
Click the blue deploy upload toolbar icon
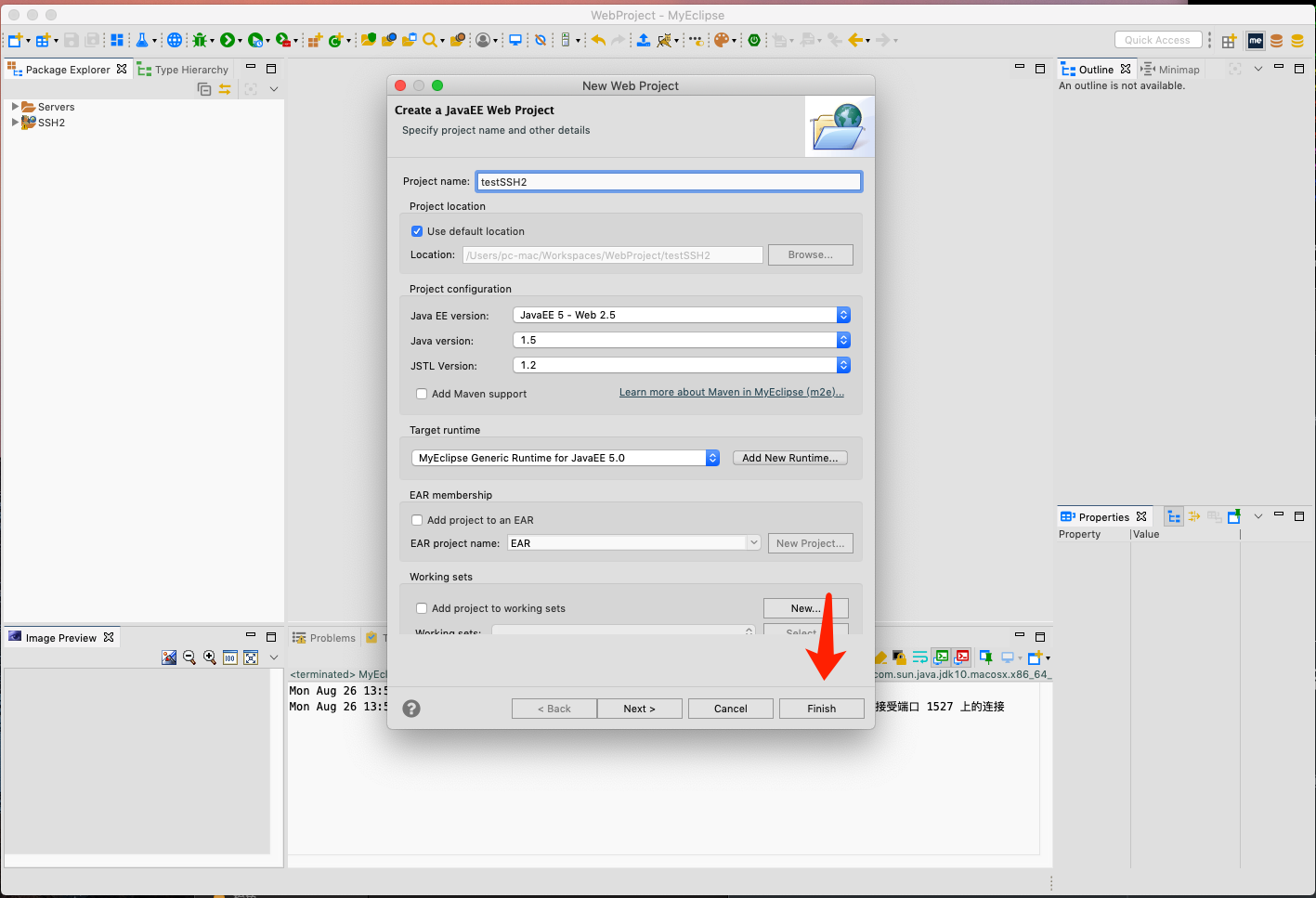pyautogui.click(x=643, y=40)
